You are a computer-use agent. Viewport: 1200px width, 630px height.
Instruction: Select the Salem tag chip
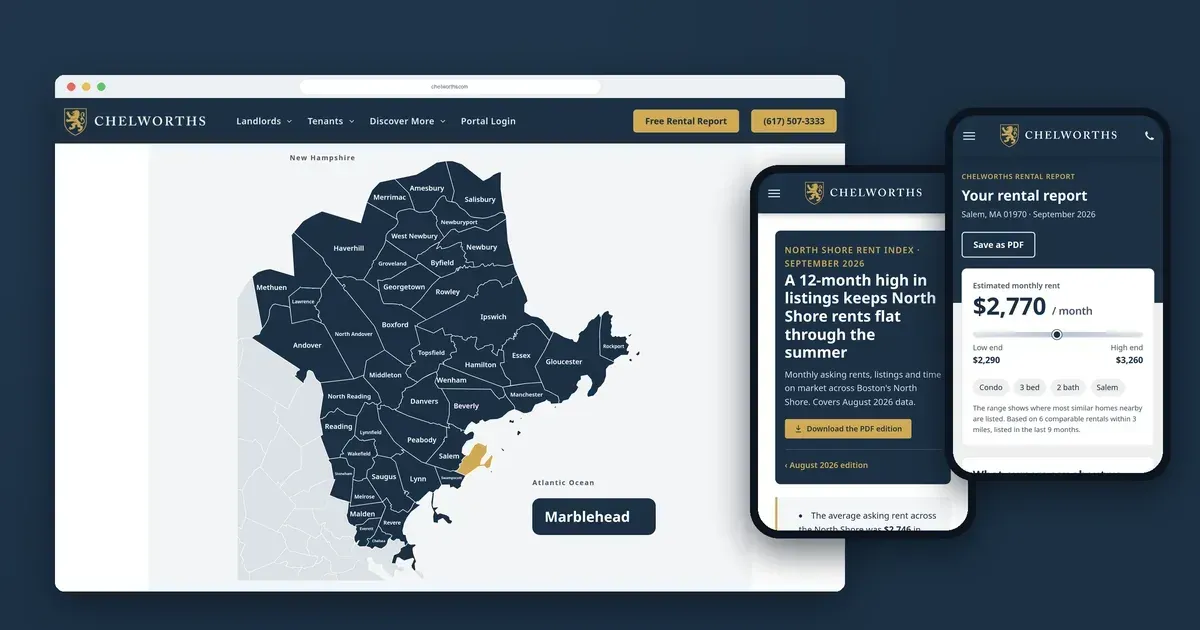tap(1107, 387)
